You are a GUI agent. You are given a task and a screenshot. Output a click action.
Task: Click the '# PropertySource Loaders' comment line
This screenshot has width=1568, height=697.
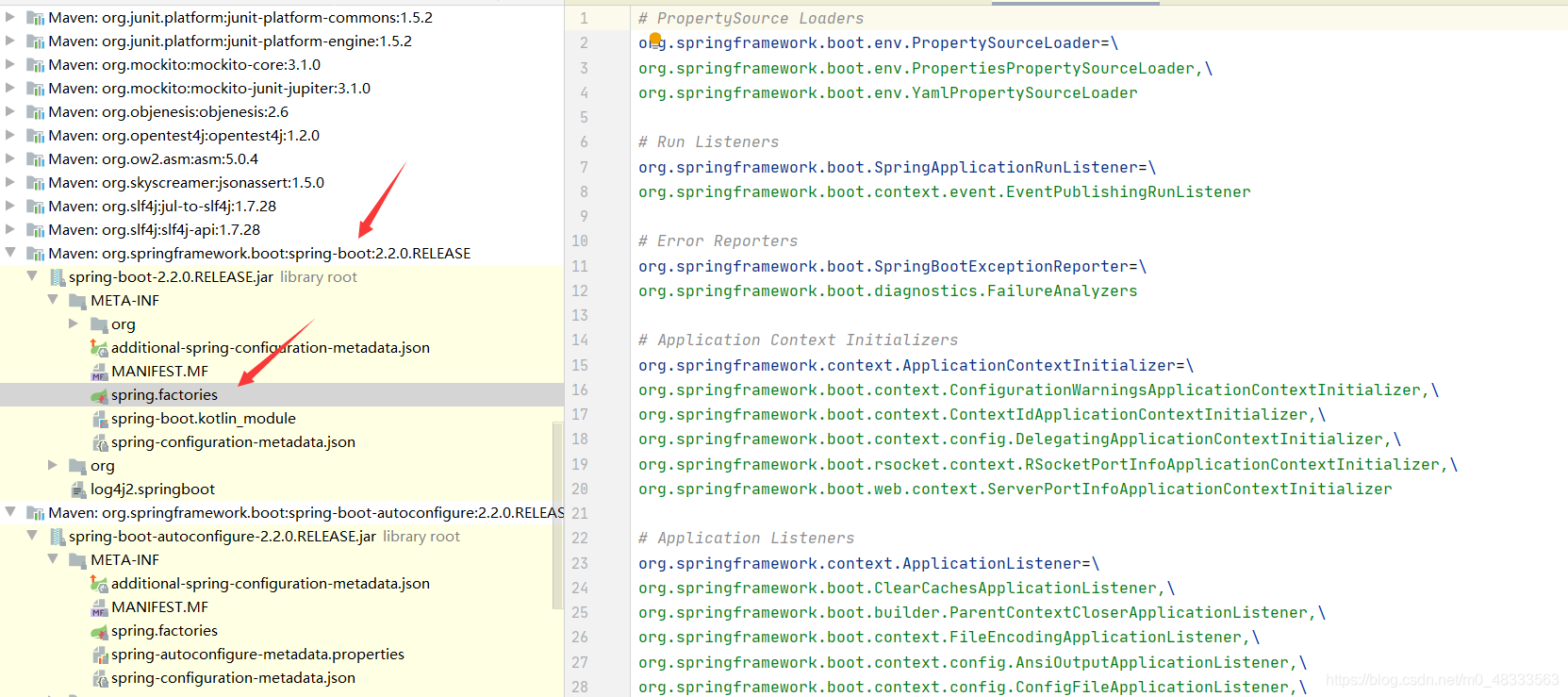click(x=751, y=18)
